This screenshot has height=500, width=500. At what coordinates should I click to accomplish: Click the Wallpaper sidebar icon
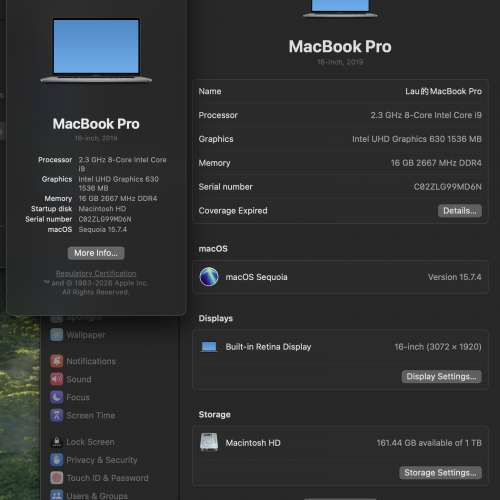coord(57,335)
